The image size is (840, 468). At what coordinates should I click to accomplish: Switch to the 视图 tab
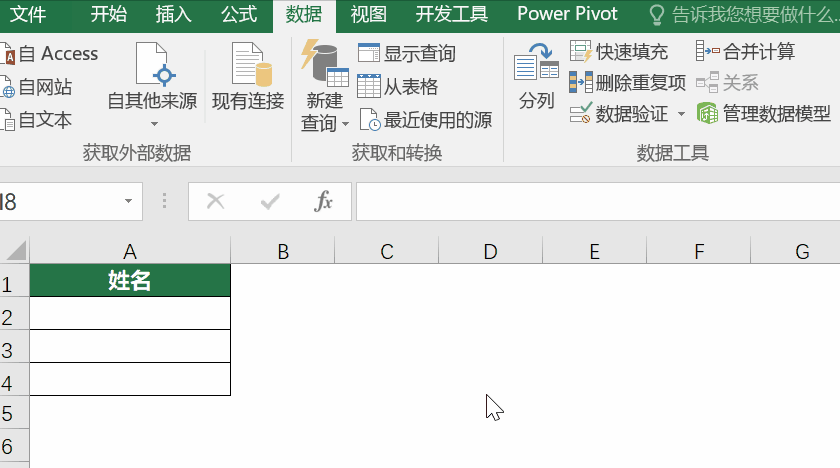pyautogui.click(x=369, y=14)
